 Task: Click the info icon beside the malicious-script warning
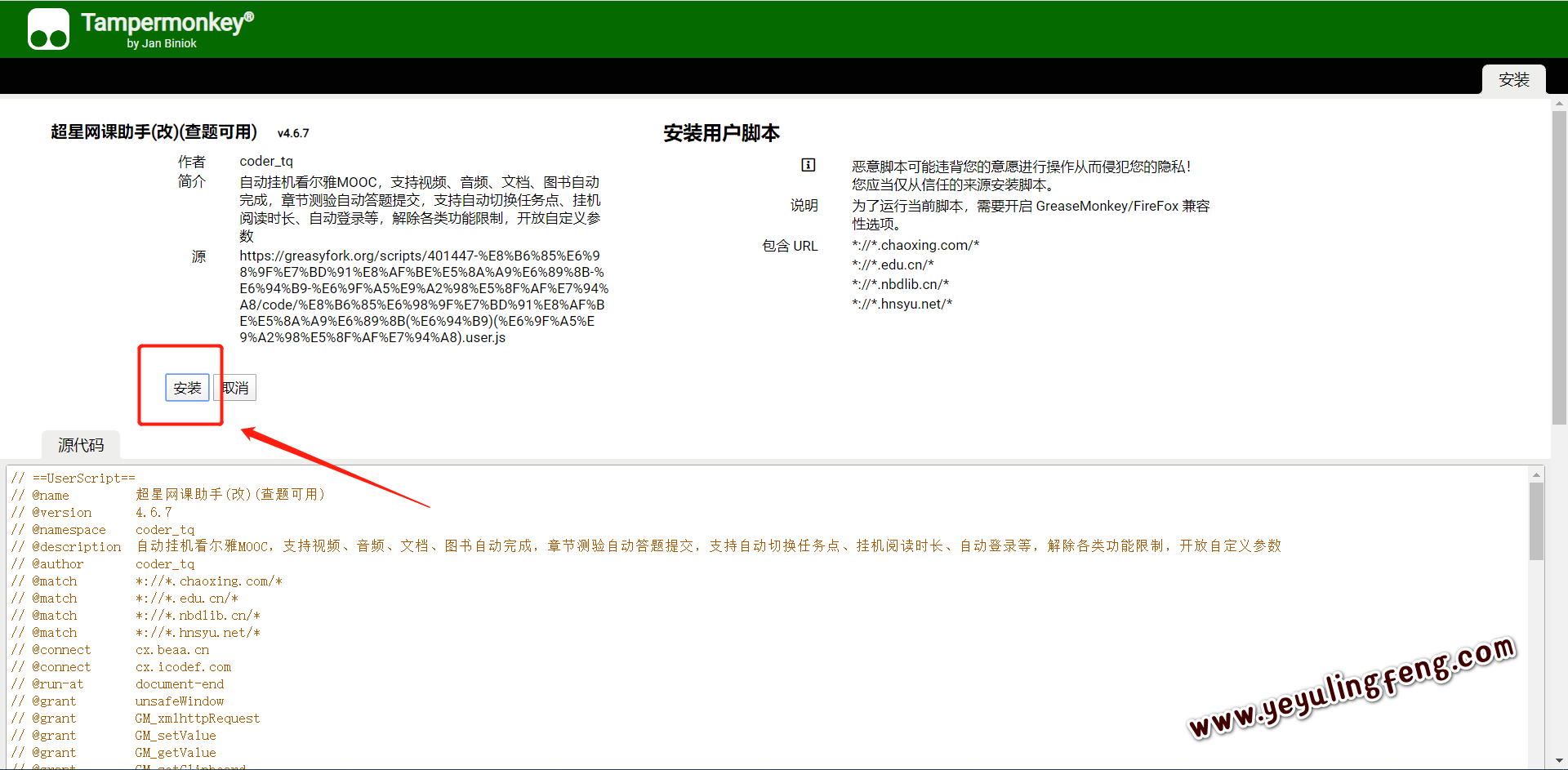(x=808, y=165)
